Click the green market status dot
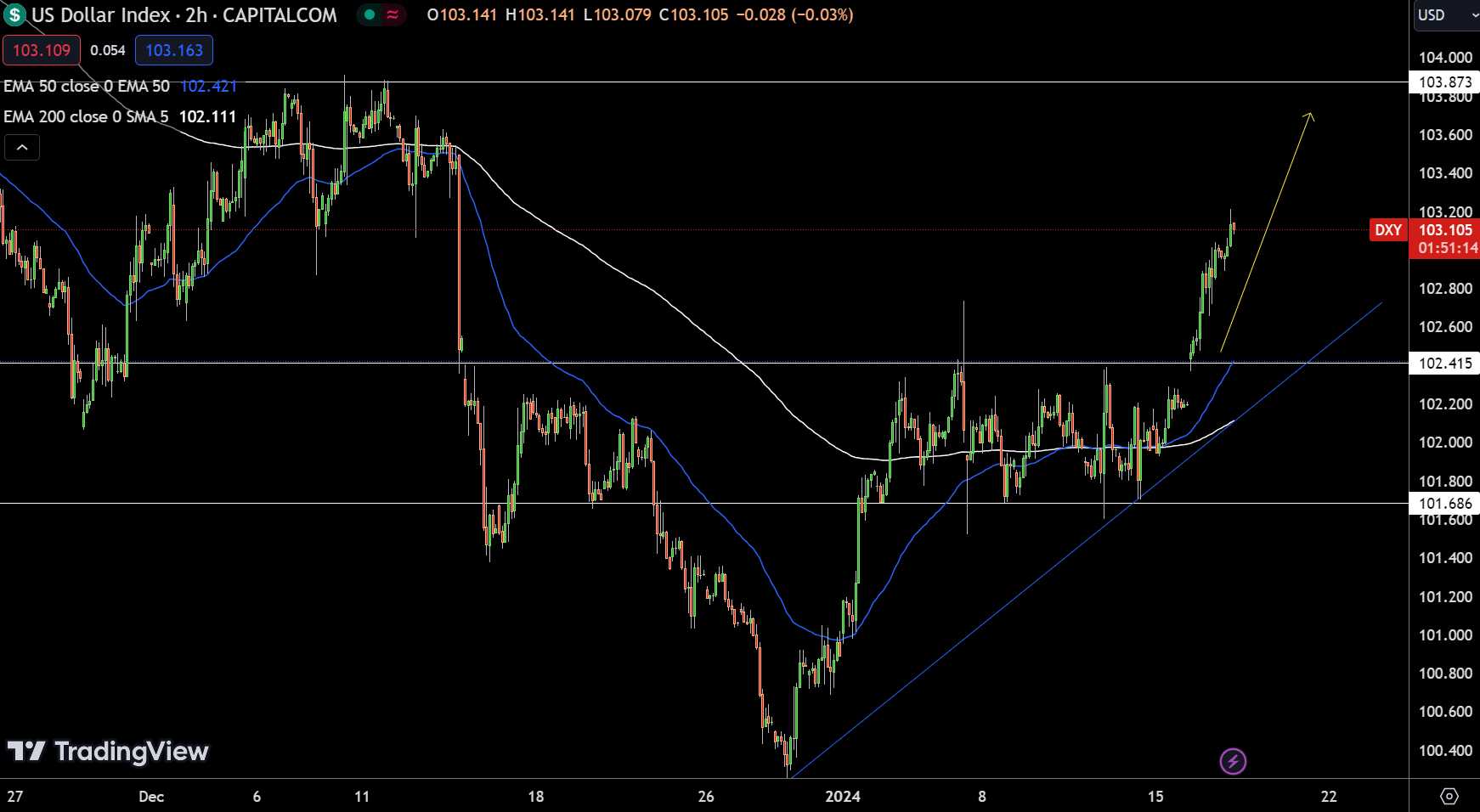This screenshot has height=812, width=1480. (370, 14)
